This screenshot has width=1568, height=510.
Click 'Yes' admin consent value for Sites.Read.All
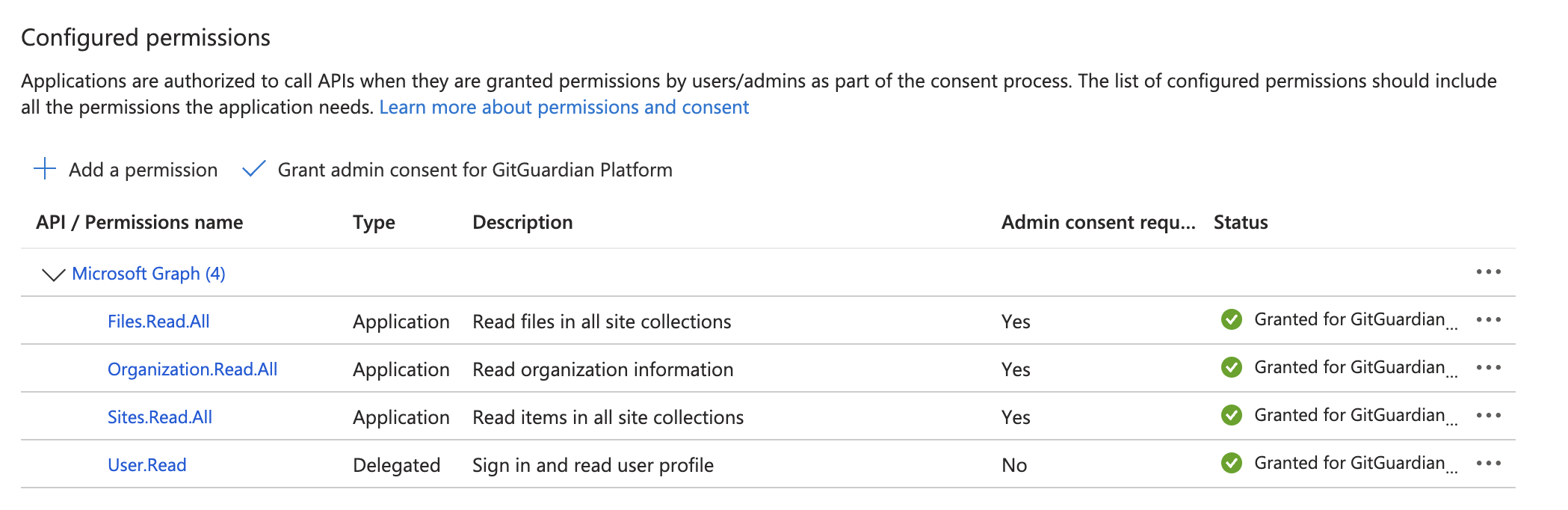(1016, 417)
